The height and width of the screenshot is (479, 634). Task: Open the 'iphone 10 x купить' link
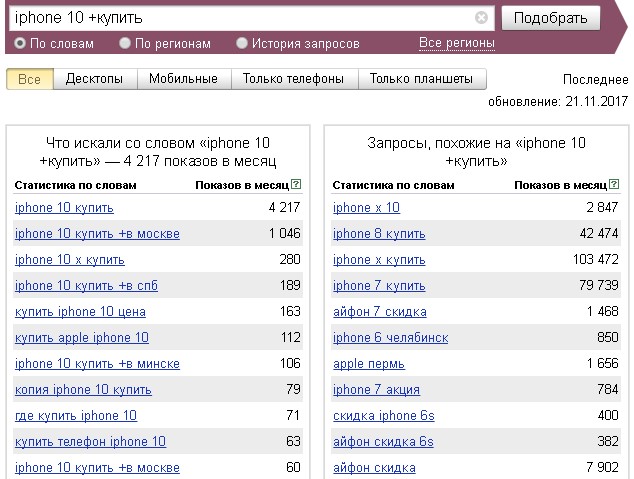tap(70, 260)
